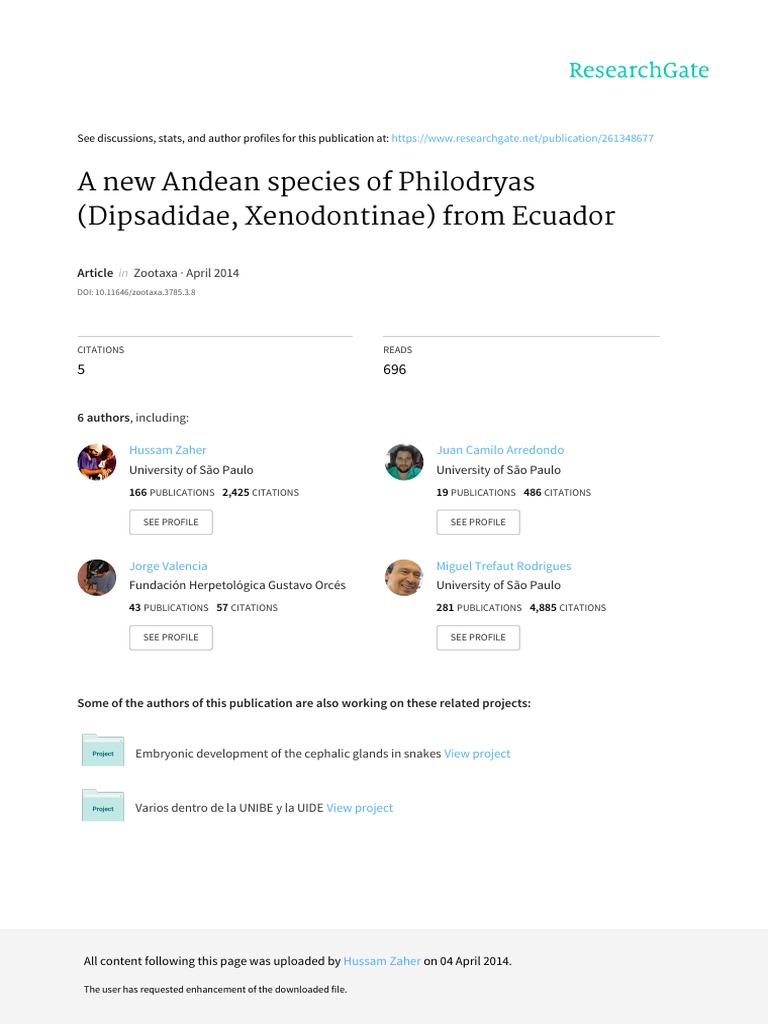Click Project icon beside UNIBE y UIDE
The width and height of the screenshot is (768, 1024).
point(102,805)
